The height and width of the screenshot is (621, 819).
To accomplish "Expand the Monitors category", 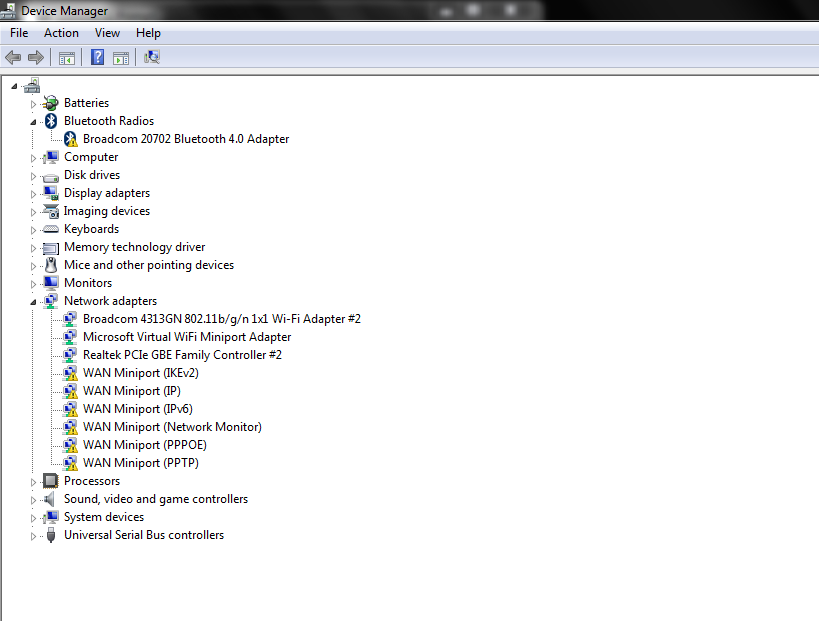I will pyautogui.click(x=33, y=284).
